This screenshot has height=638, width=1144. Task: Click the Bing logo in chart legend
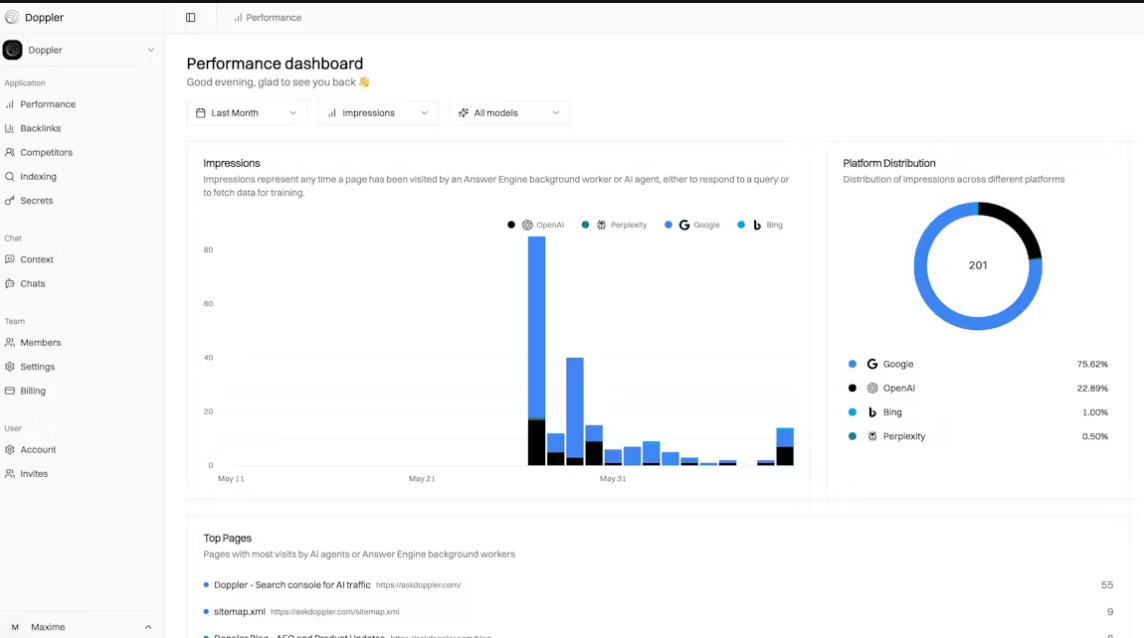tap(757, 225)
